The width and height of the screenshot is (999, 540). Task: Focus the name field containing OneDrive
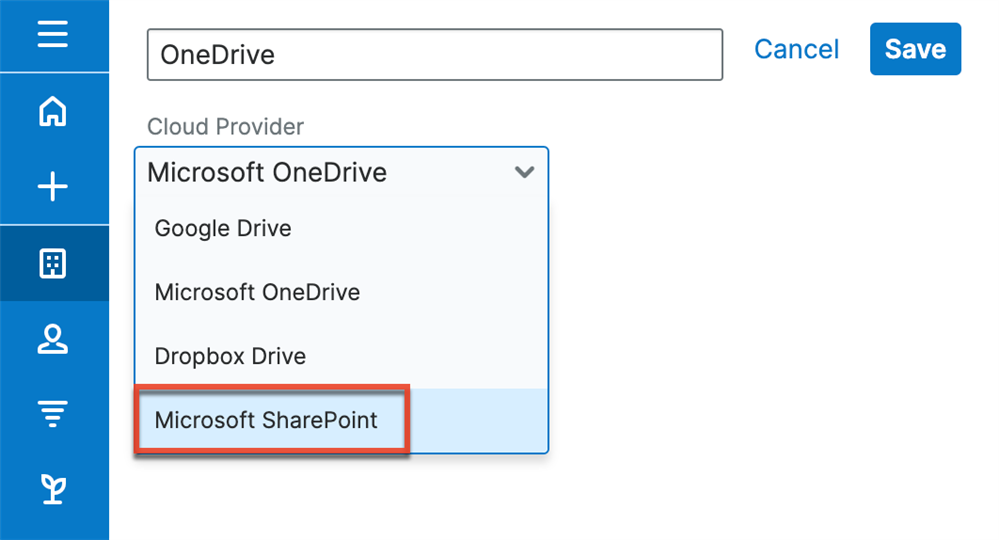tap(434, 54)
